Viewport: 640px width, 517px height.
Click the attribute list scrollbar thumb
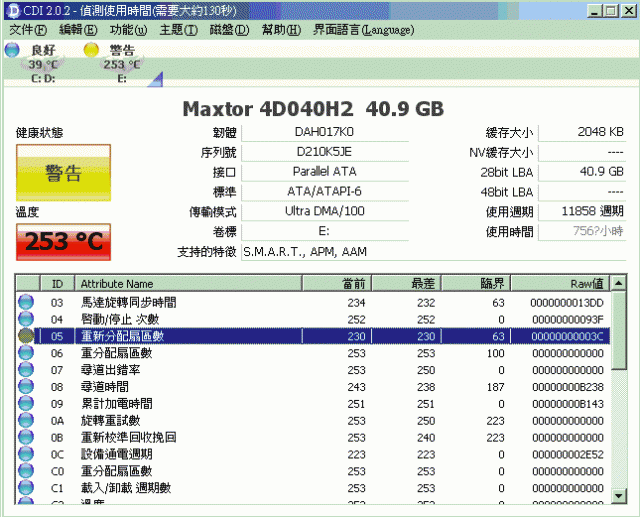click(619, 330)
